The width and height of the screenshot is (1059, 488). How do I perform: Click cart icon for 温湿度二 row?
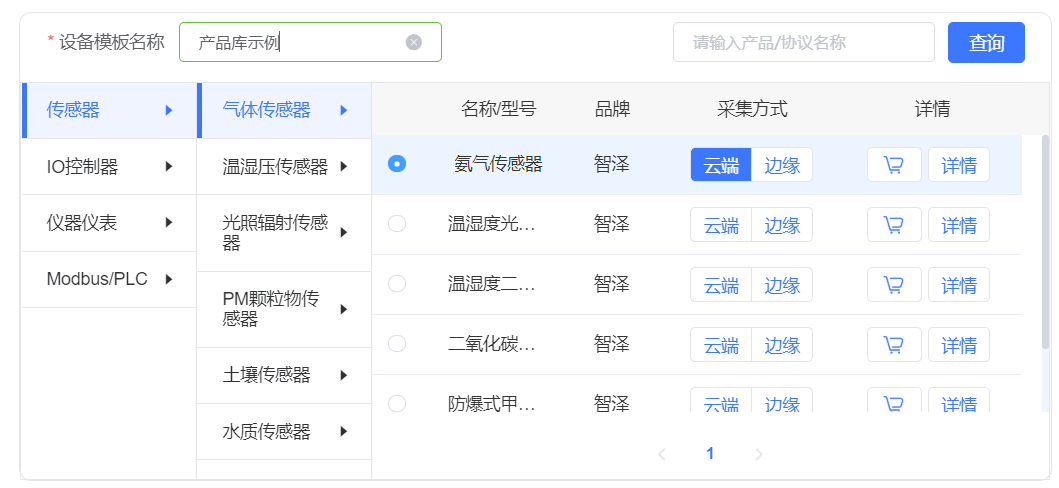[894, 285]
